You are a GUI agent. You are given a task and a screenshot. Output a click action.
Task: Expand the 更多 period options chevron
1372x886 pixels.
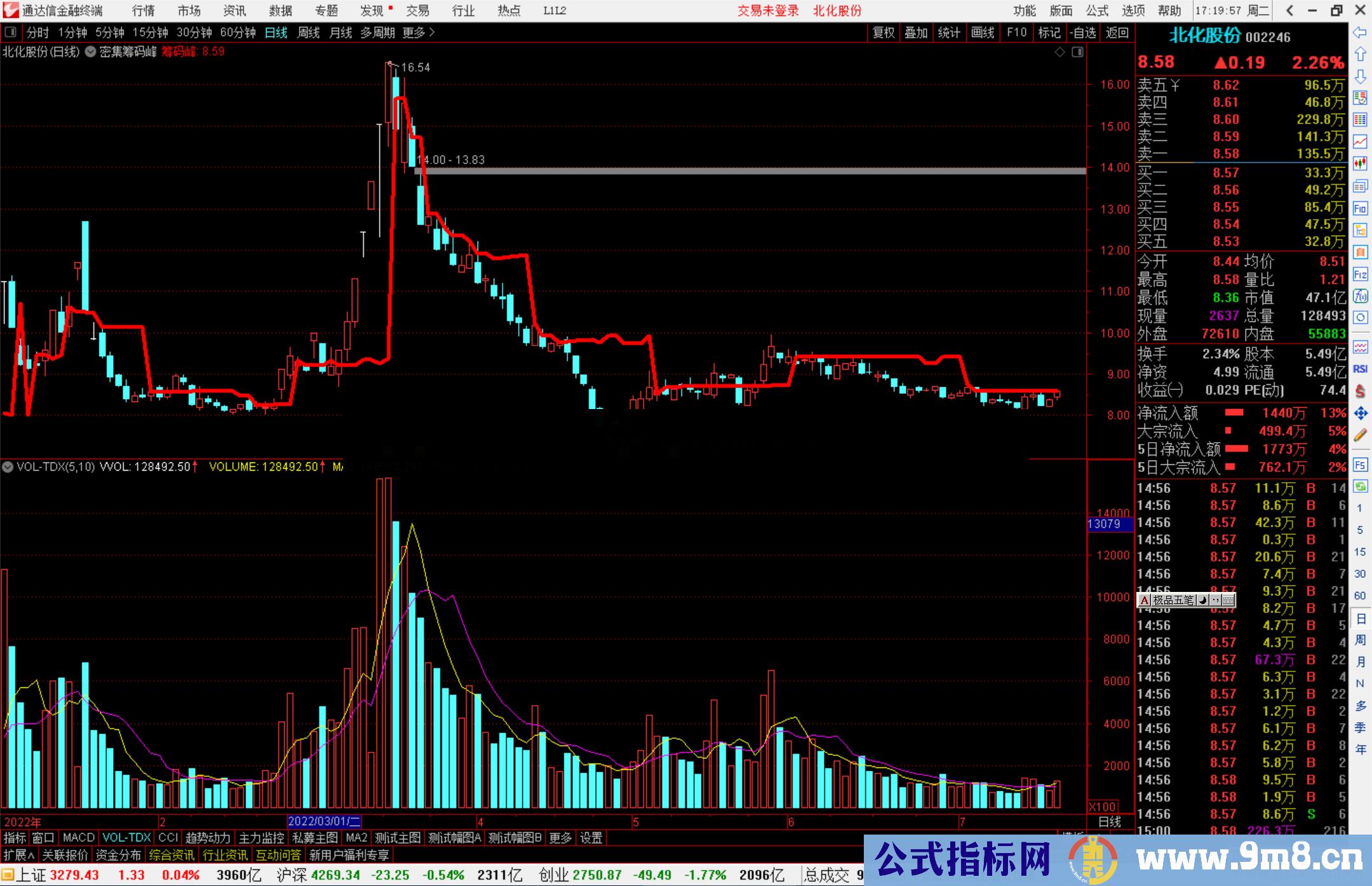tap(432, 32)
